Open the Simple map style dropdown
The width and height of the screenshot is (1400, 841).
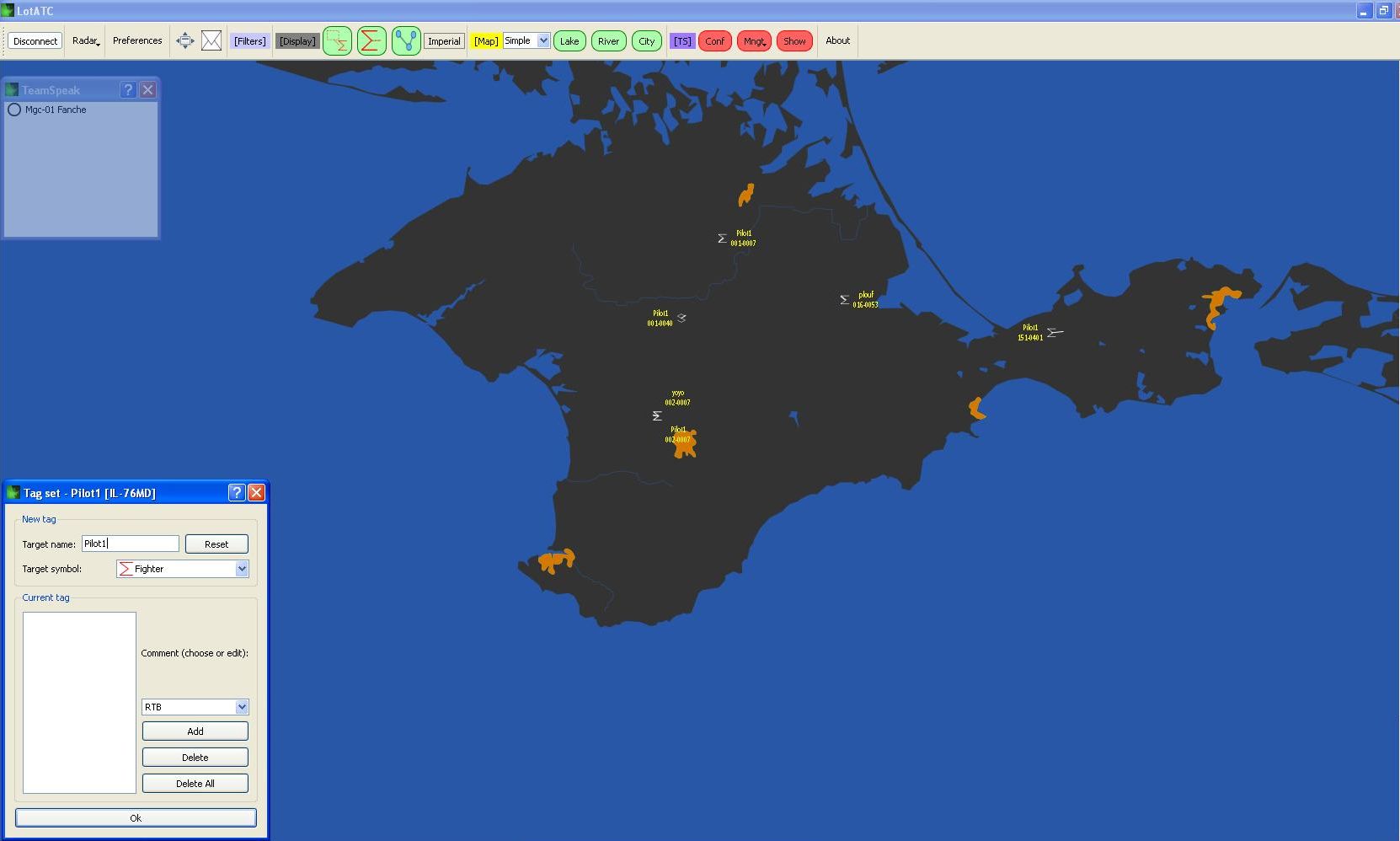[x=543, y=40]
